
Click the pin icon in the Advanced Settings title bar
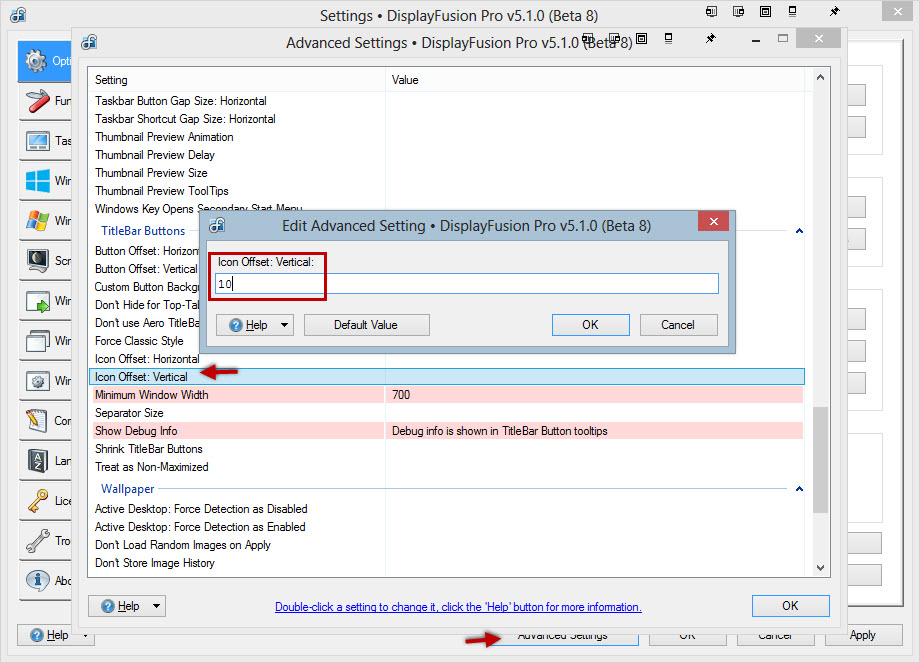(710, 39)
